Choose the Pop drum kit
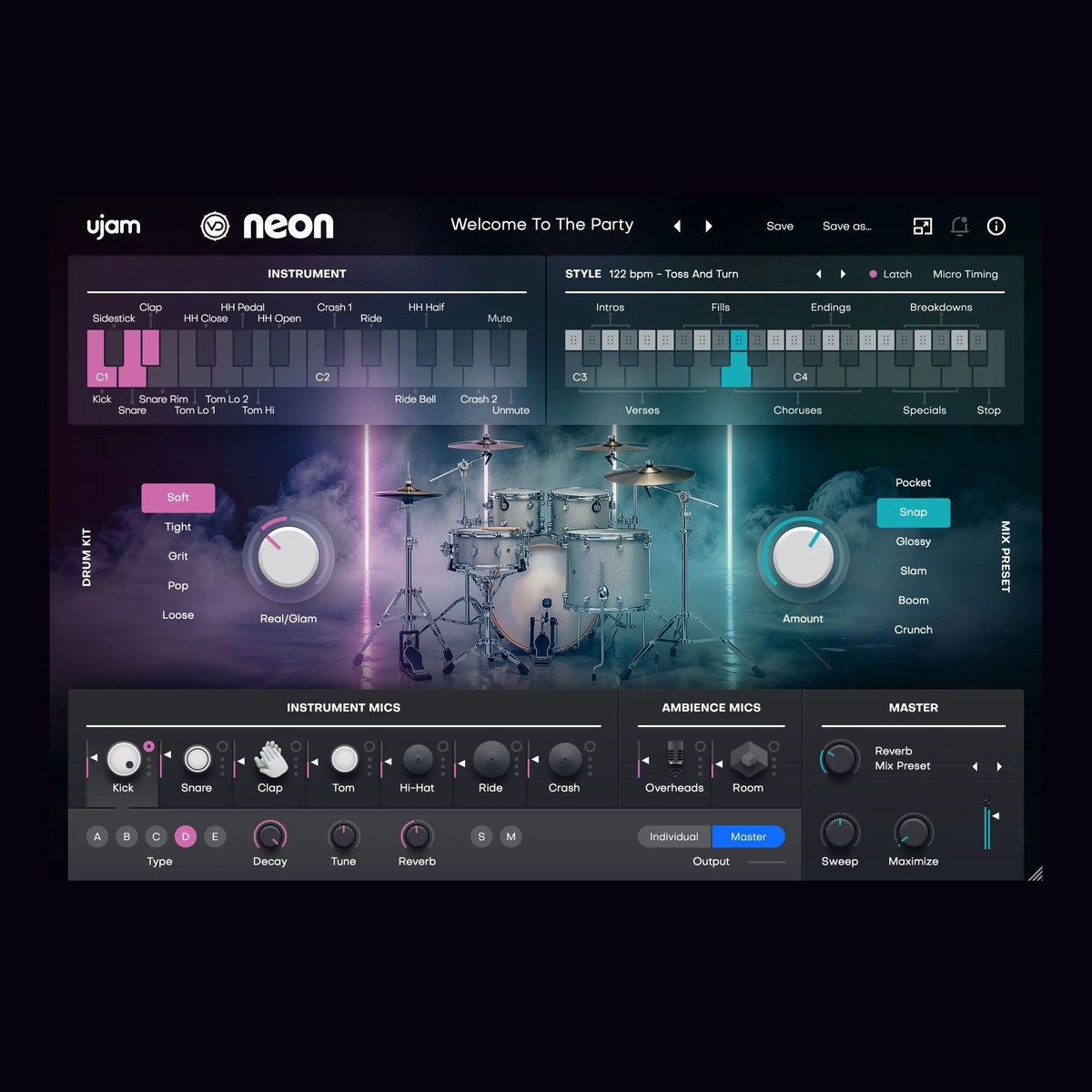Image resolution: width=1092 pixels, height=1092 pixels. pos(178,585)
